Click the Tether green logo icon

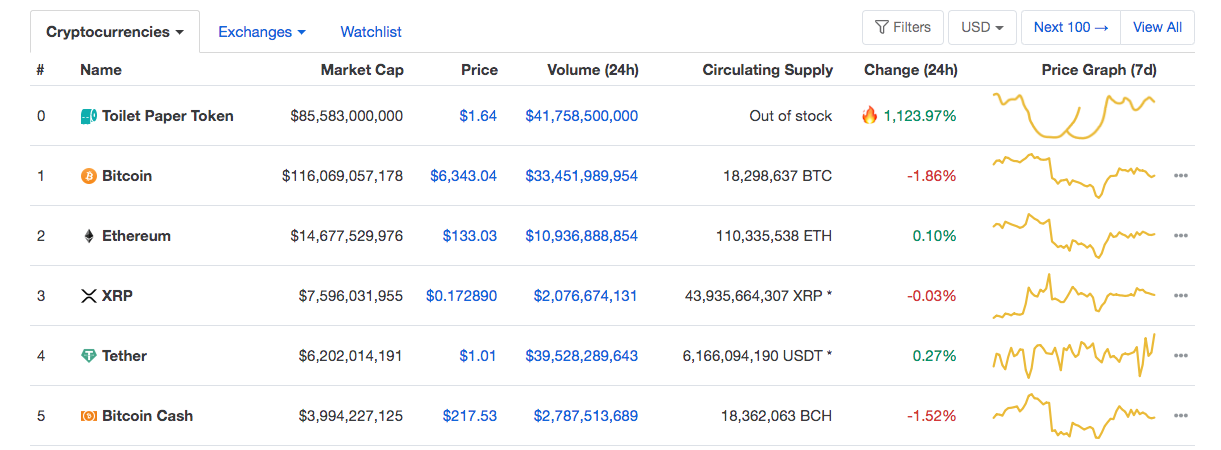click(88, 356)
